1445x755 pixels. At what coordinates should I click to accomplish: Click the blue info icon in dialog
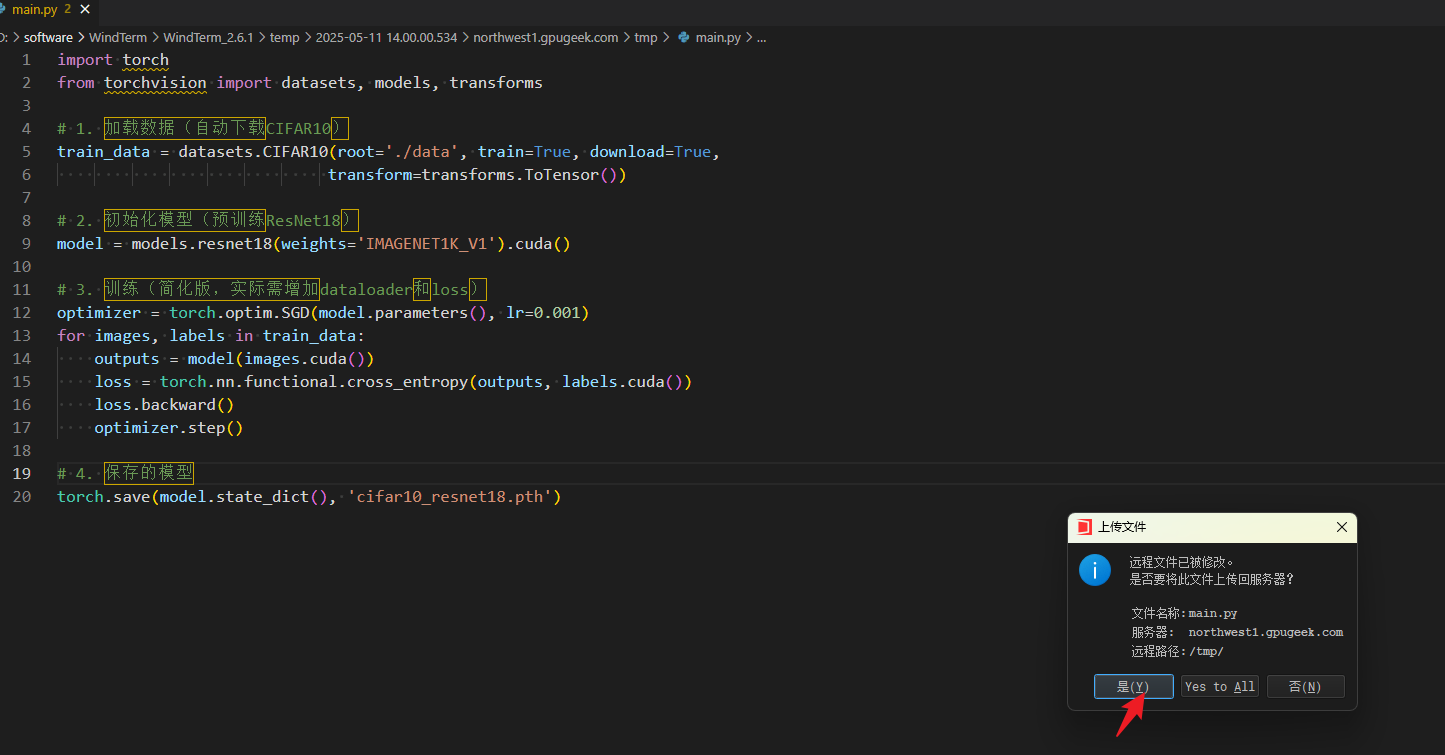click(1095, 570)
